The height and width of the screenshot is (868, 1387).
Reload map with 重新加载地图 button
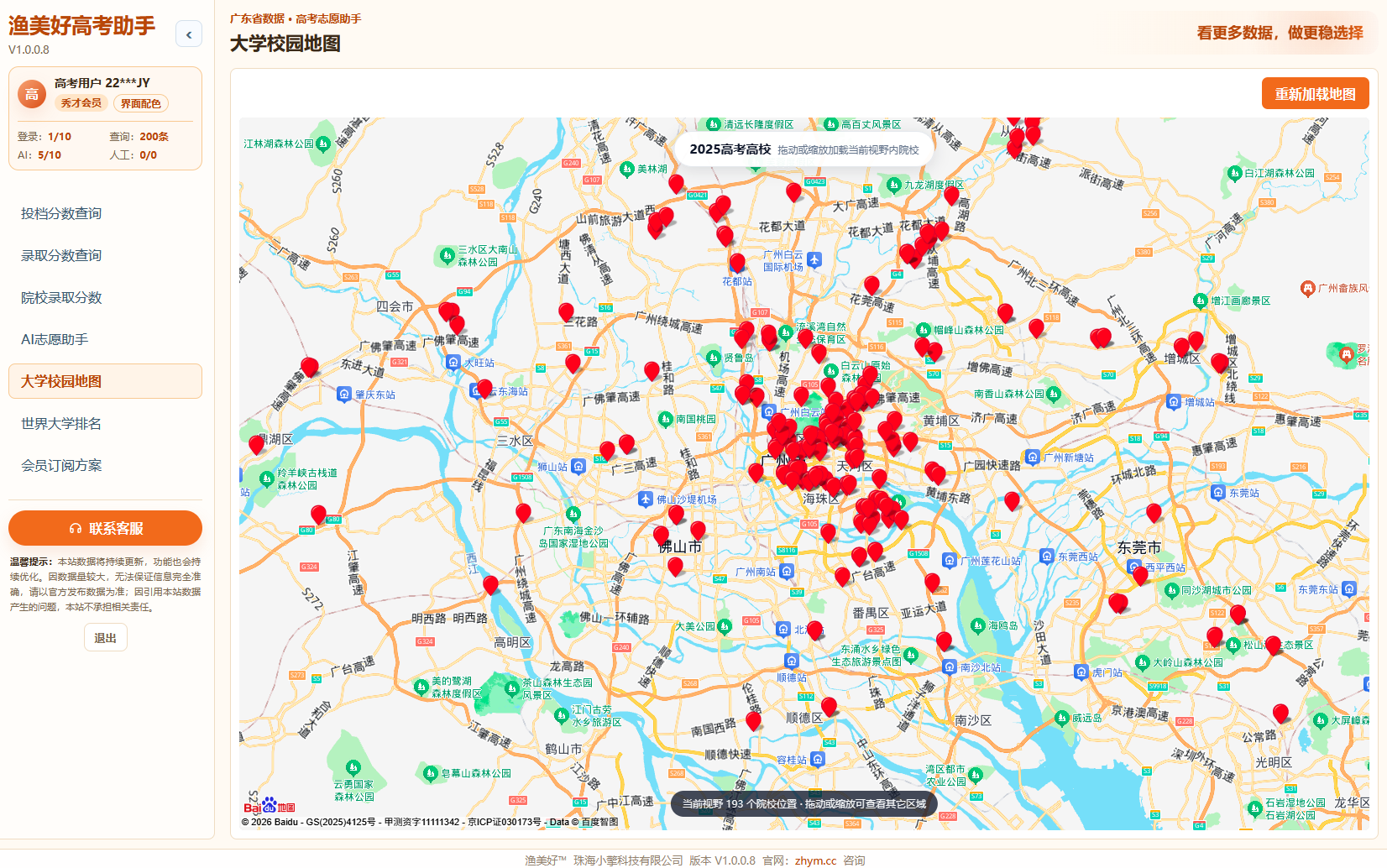point(1315,93)
